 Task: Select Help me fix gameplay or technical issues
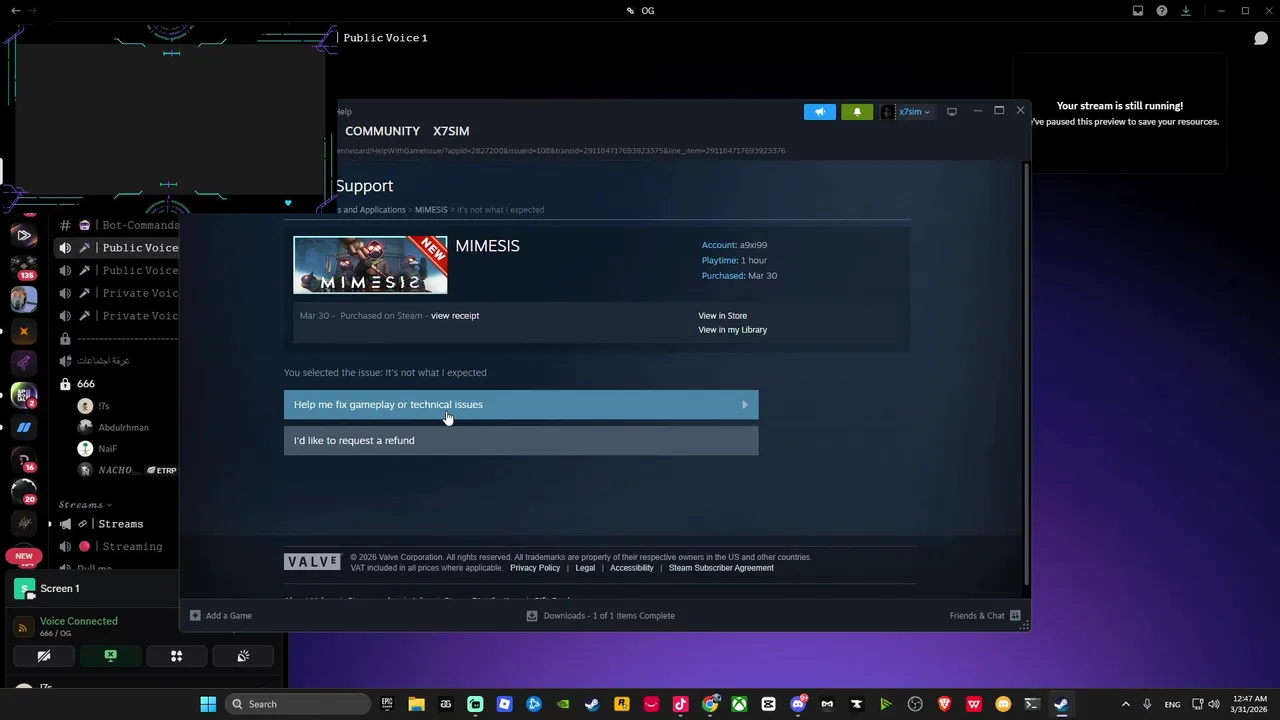[521, 404]
